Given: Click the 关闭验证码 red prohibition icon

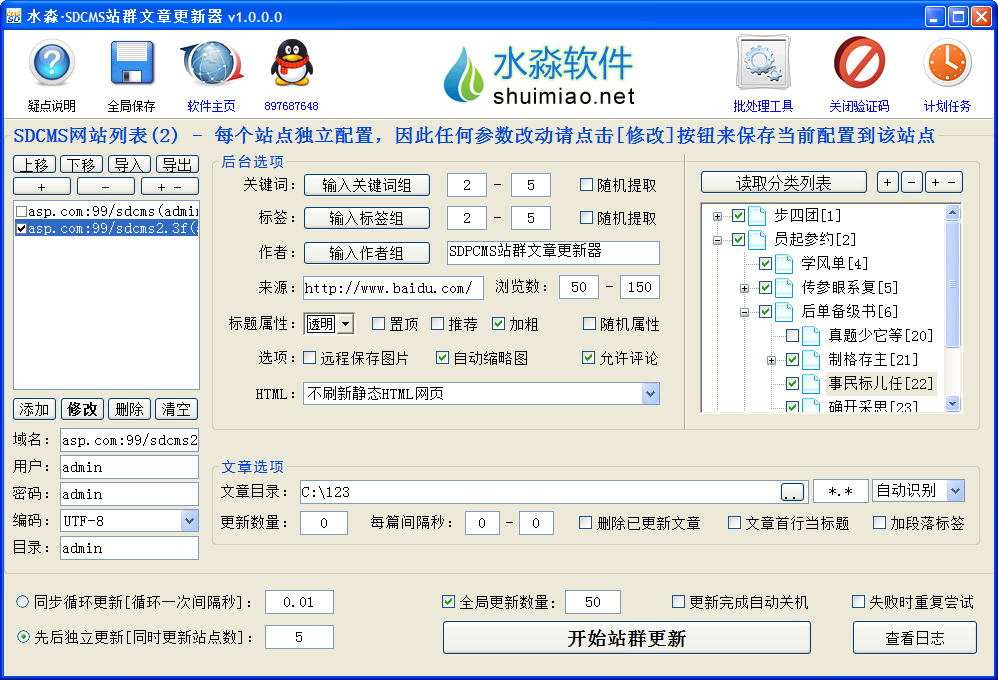Looking at the screenshot, I should (859, 62).
